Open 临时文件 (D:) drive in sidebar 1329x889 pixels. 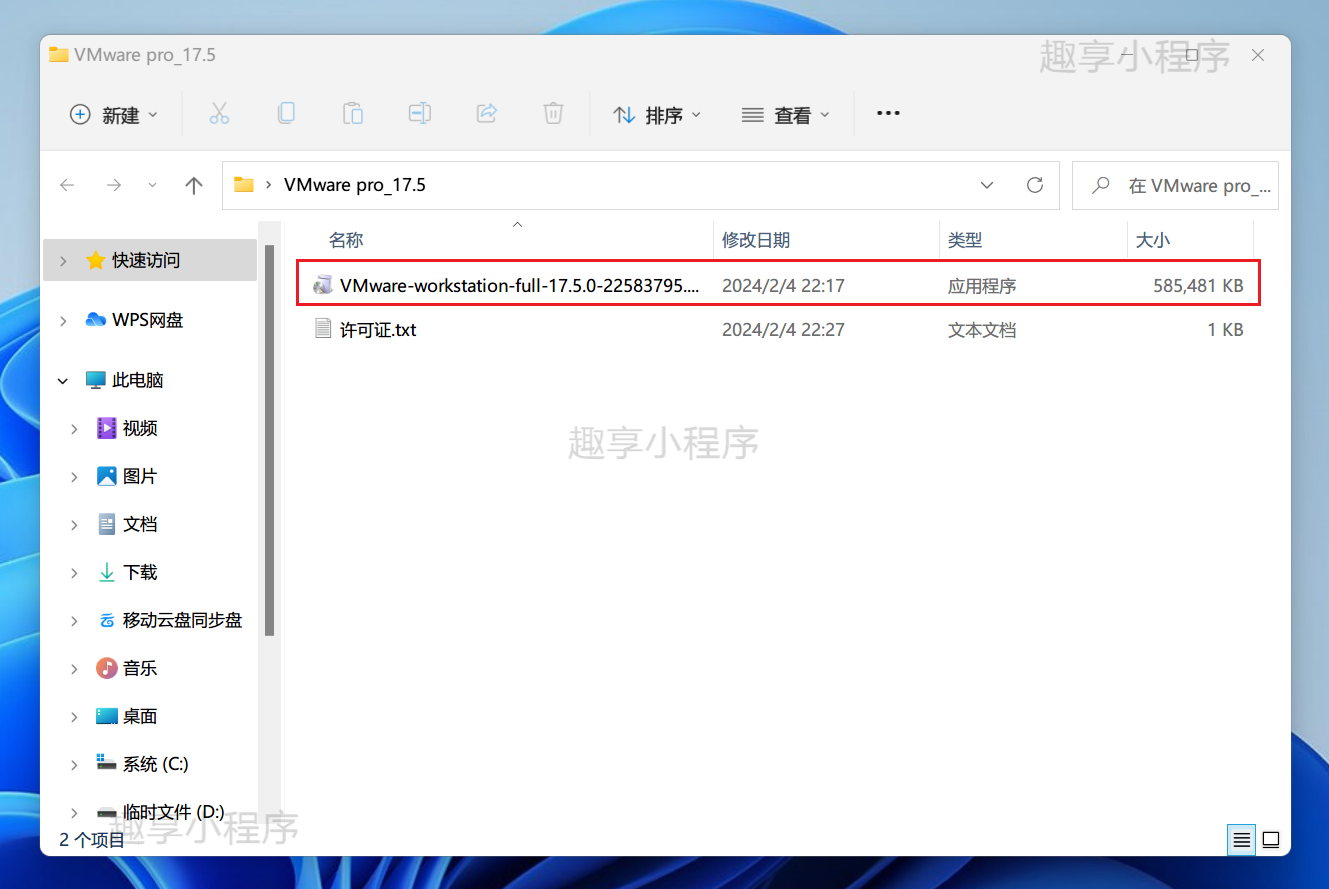pos(173,812)
